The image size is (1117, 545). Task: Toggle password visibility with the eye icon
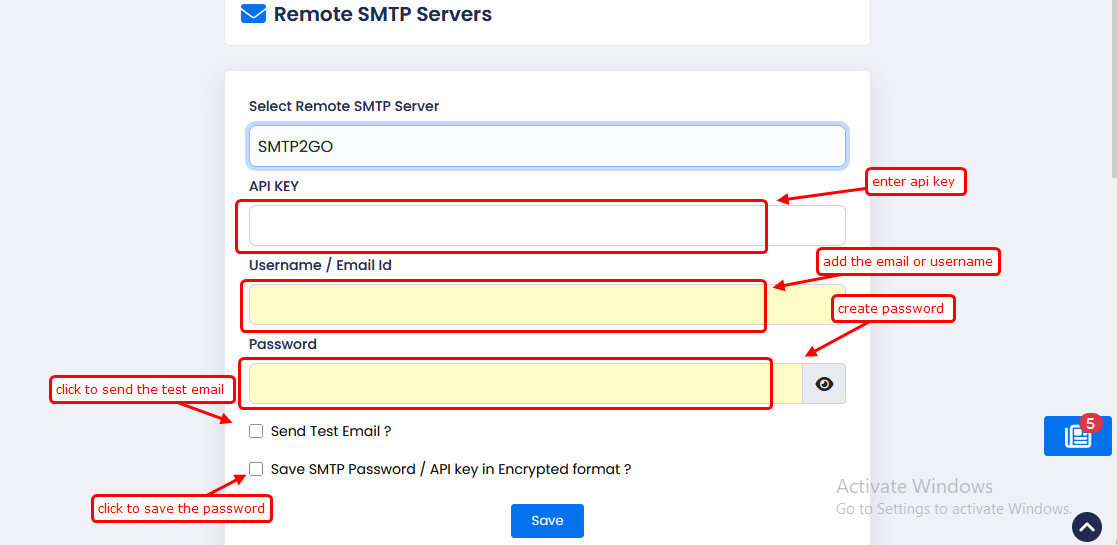click(x=824, y=384)
